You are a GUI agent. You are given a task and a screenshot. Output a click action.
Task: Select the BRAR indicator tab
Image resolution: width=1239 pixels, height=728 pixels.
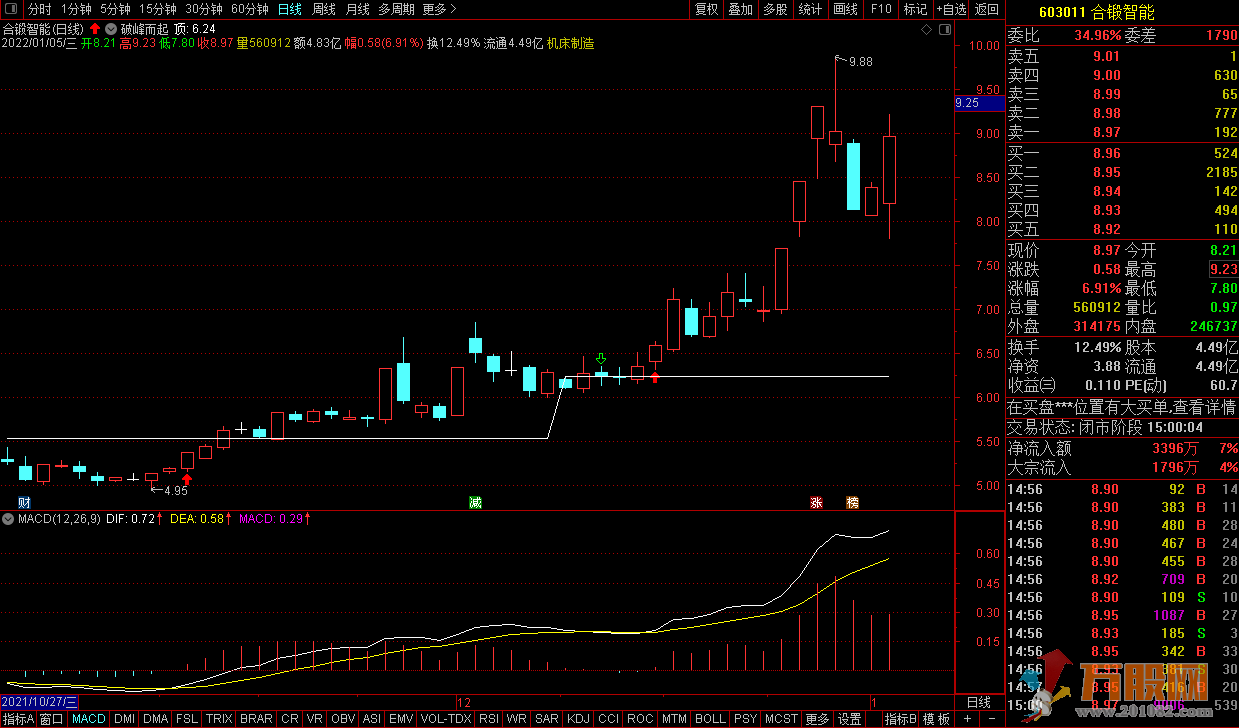(257, 719)
